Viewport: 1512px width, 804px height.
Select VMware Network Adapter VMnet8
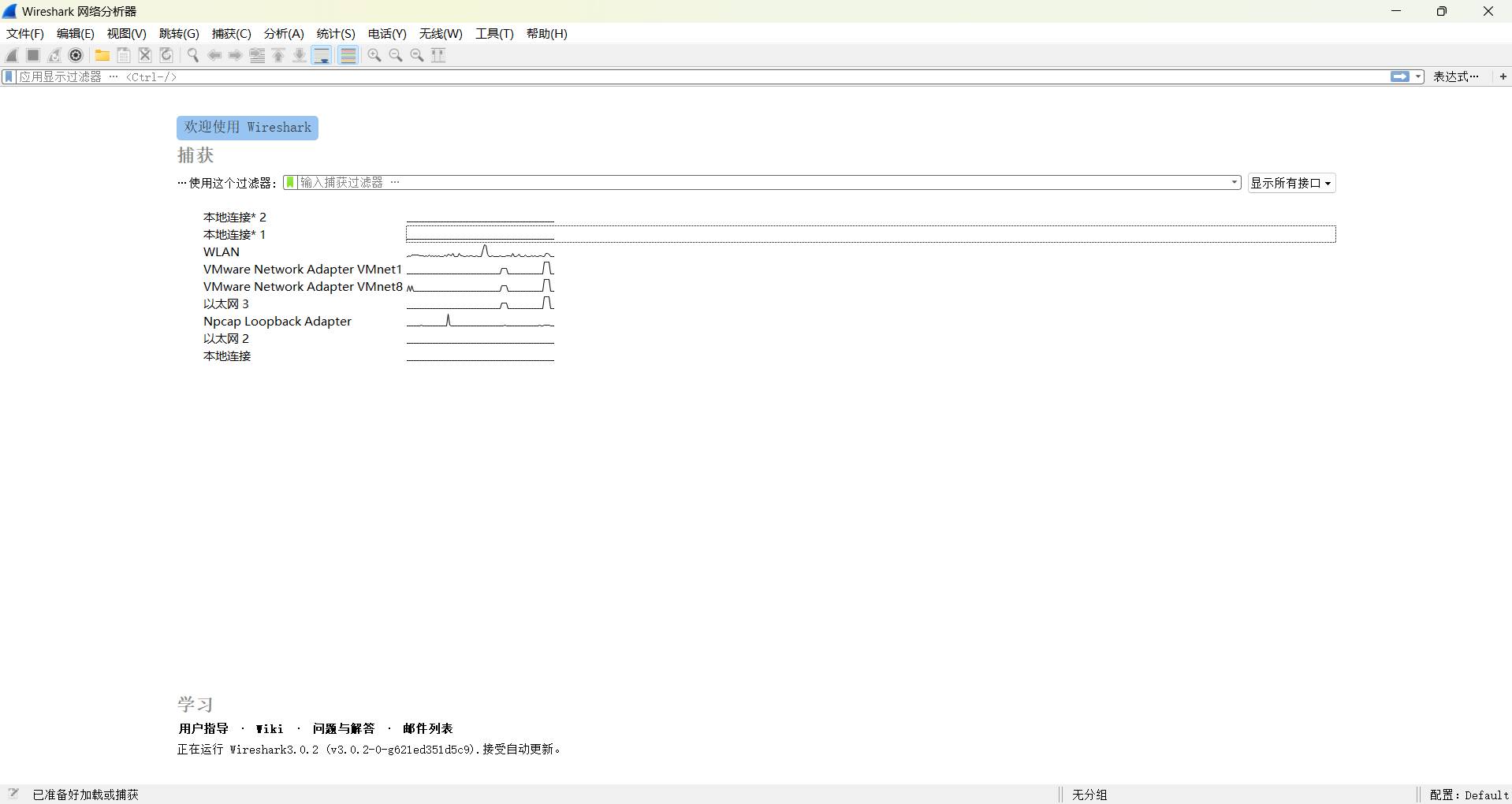coord(303,287)
